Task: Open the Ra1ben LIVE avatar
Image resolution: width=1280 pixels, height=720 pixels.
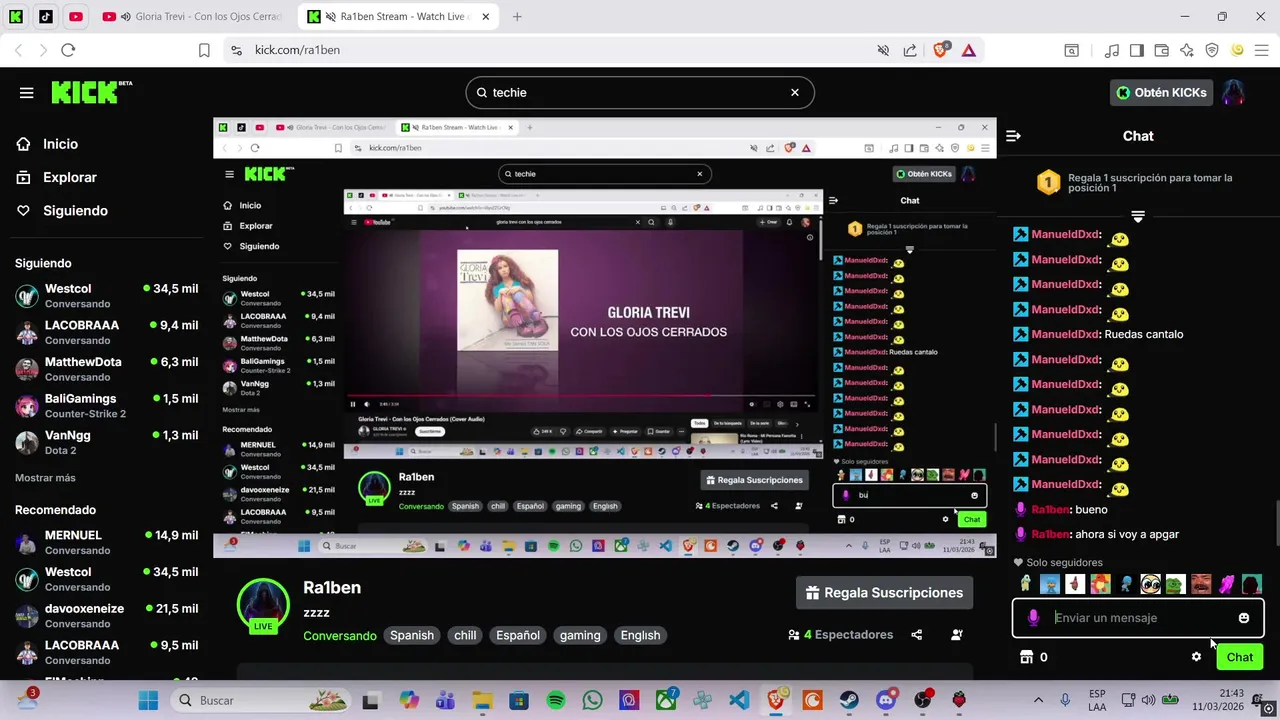Action: click(x=263, y=606)
